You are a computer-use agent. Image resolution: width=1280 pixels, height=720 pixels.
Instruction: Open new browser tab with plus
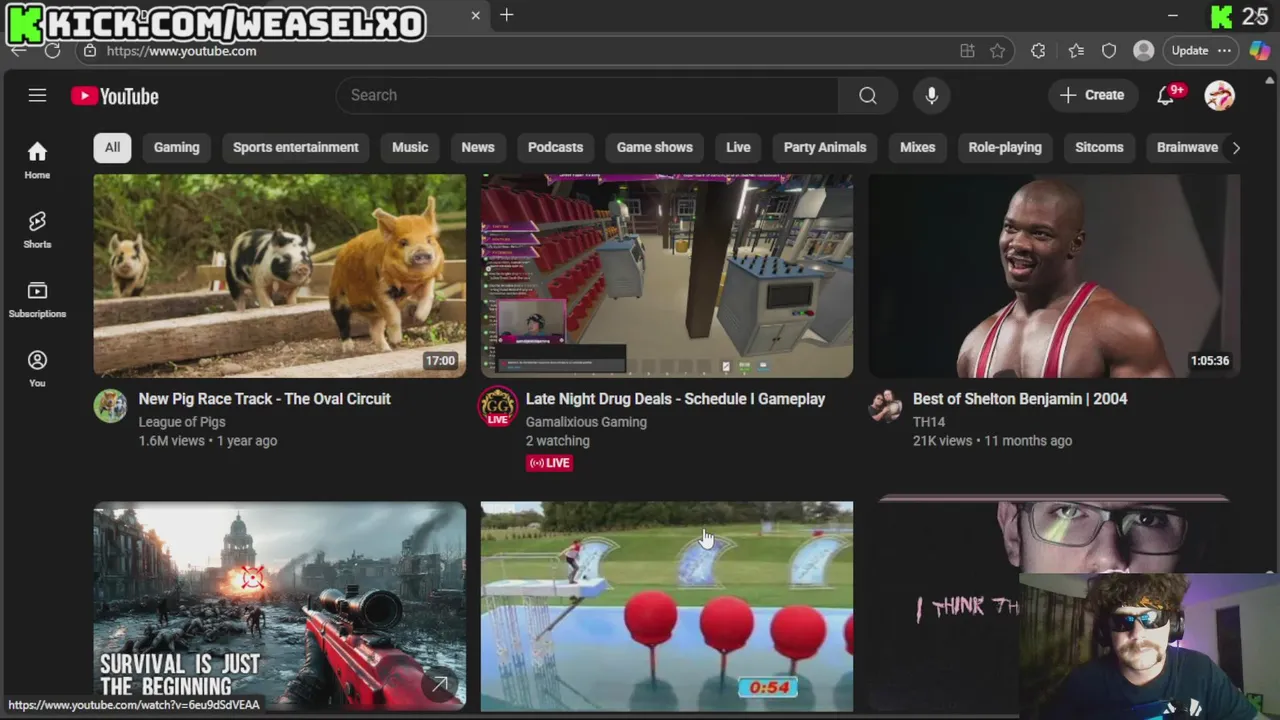point(507,15)
